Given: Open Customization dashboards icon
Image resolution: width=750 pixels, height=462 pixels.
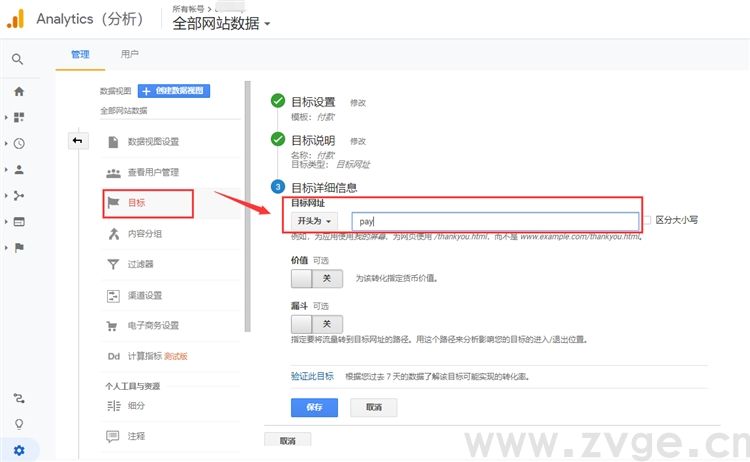Looking at the screenshot, I should point(19,117).
